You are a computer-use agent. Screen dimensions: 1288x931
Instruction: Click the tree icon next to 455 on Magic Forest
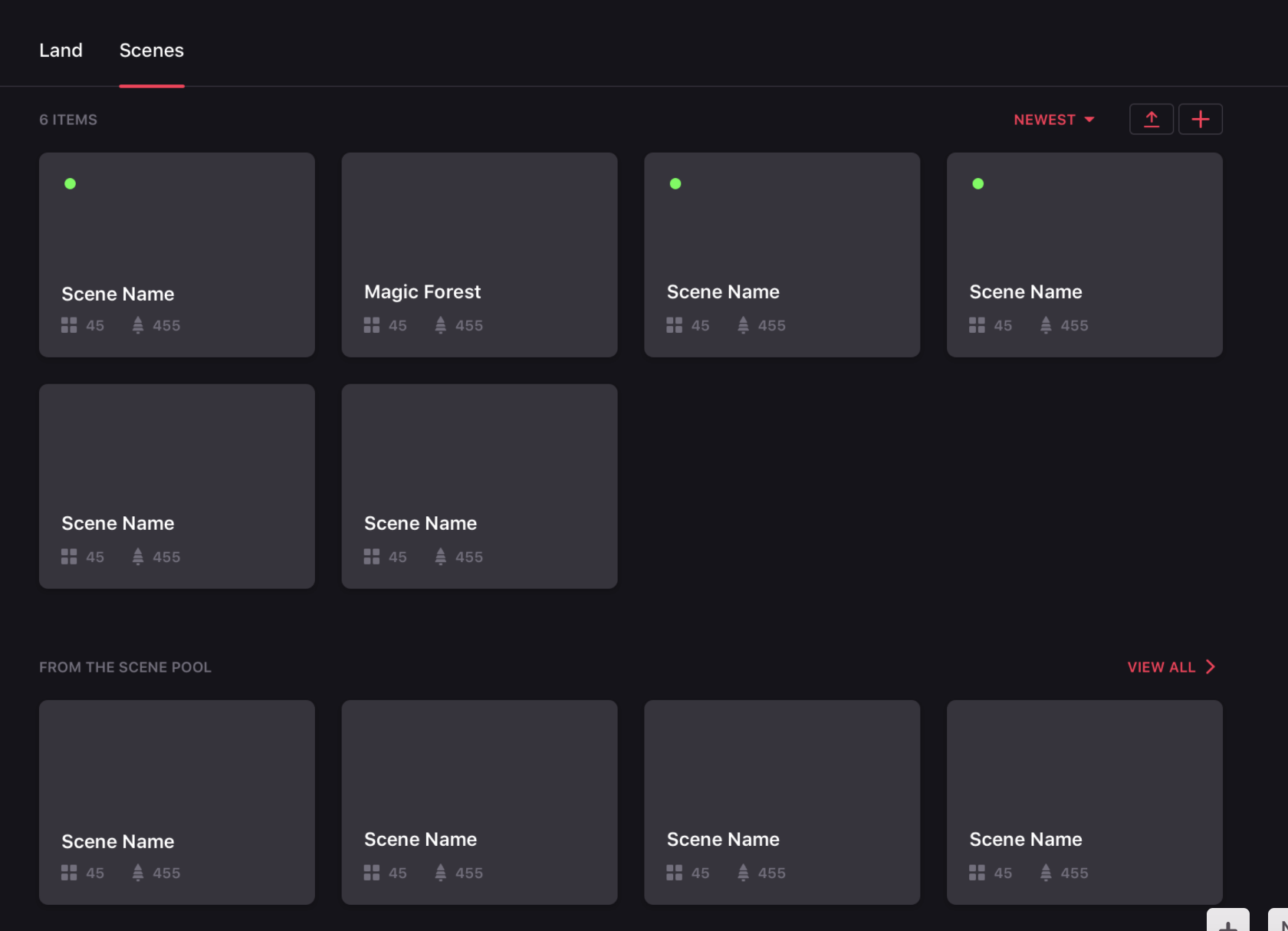tap(441, 324)
